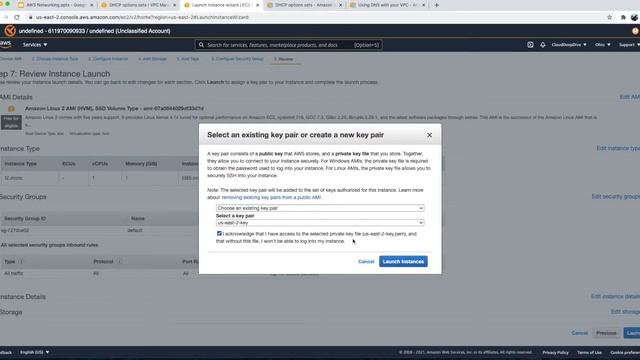Click the Edit instance details link
Image resolution: width=640 pixels, height=360 pixels.
point(615,296)
